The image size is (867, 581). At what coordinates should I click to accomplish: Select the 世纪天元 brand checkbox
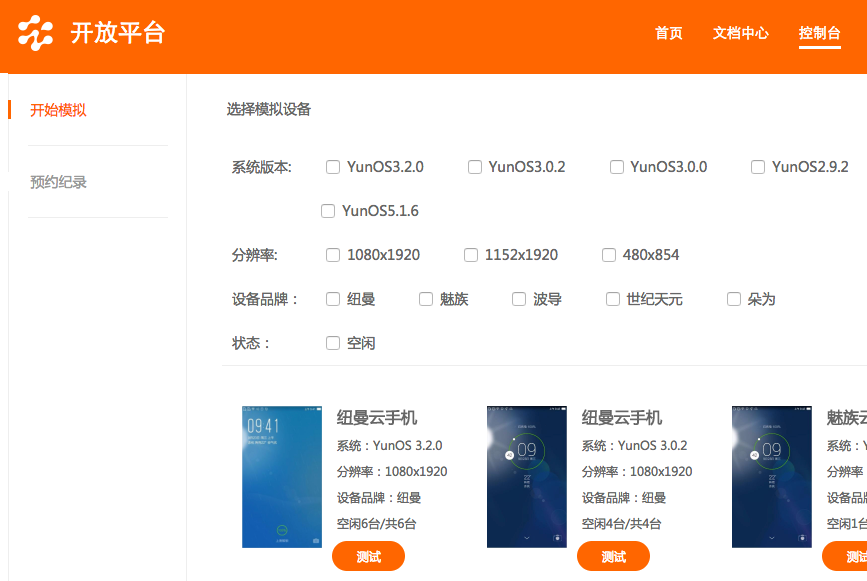tap(613, 299)
